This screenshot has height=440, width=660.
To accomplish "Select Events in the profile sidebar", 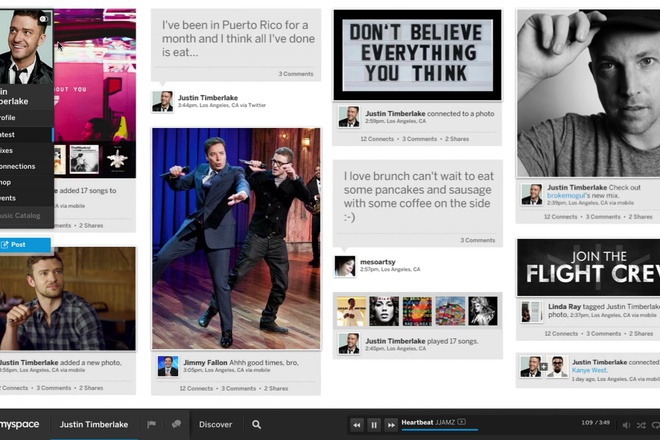I will pos(9,198).
